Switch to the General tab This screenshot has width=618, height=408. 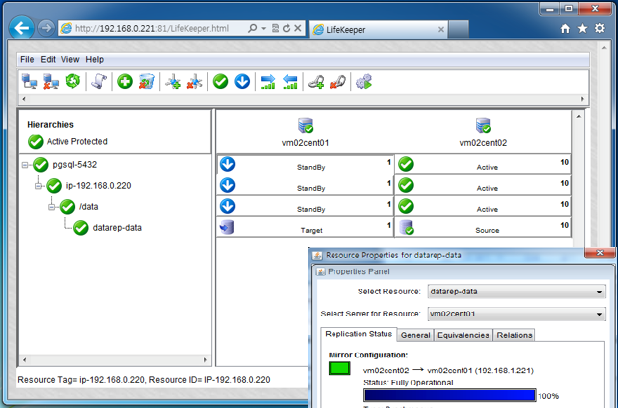(x=415, y=335)
